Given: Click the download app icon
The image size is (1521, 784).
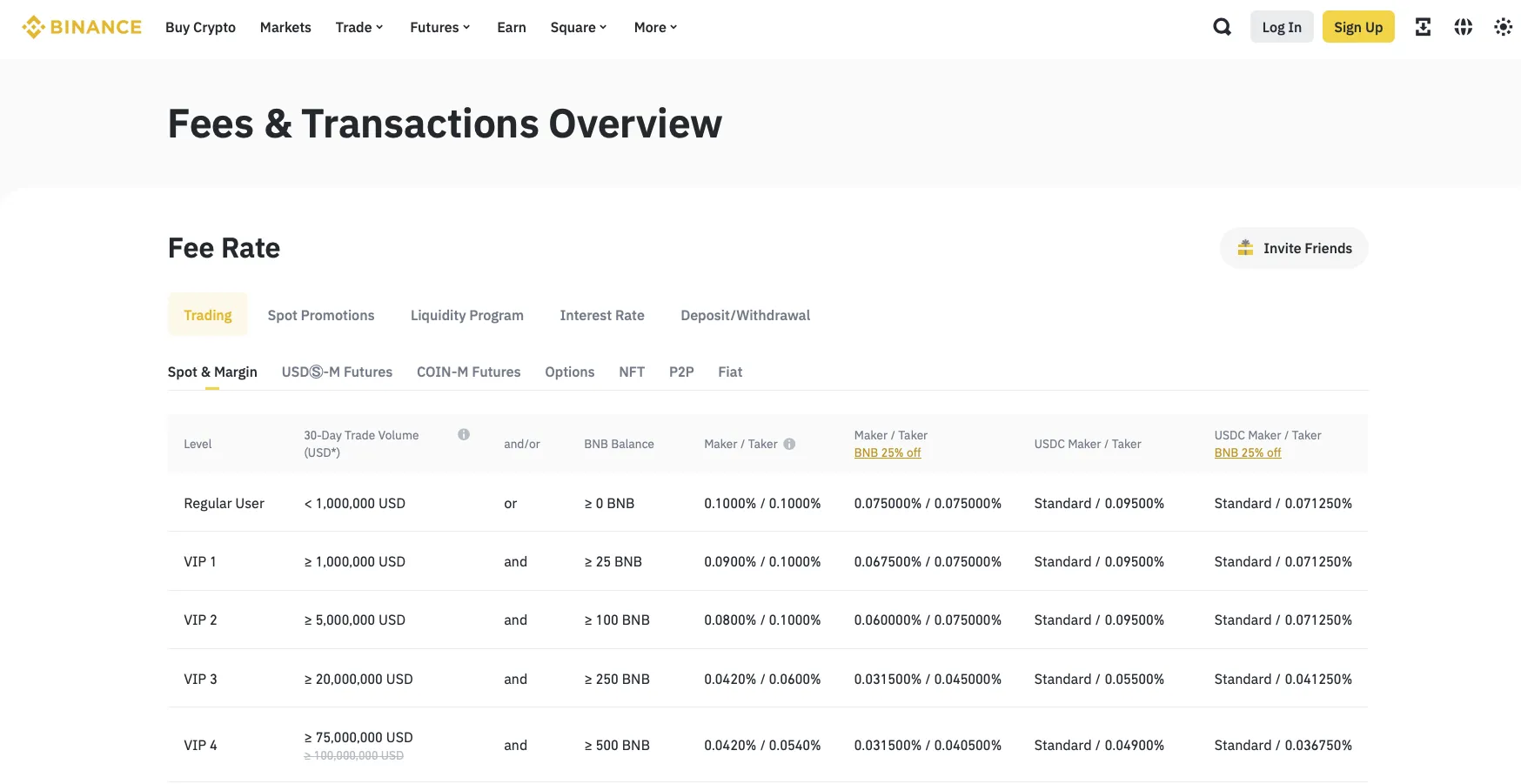Looking at the screenshot, I should pyautogui.click(x=1424, y=27).
